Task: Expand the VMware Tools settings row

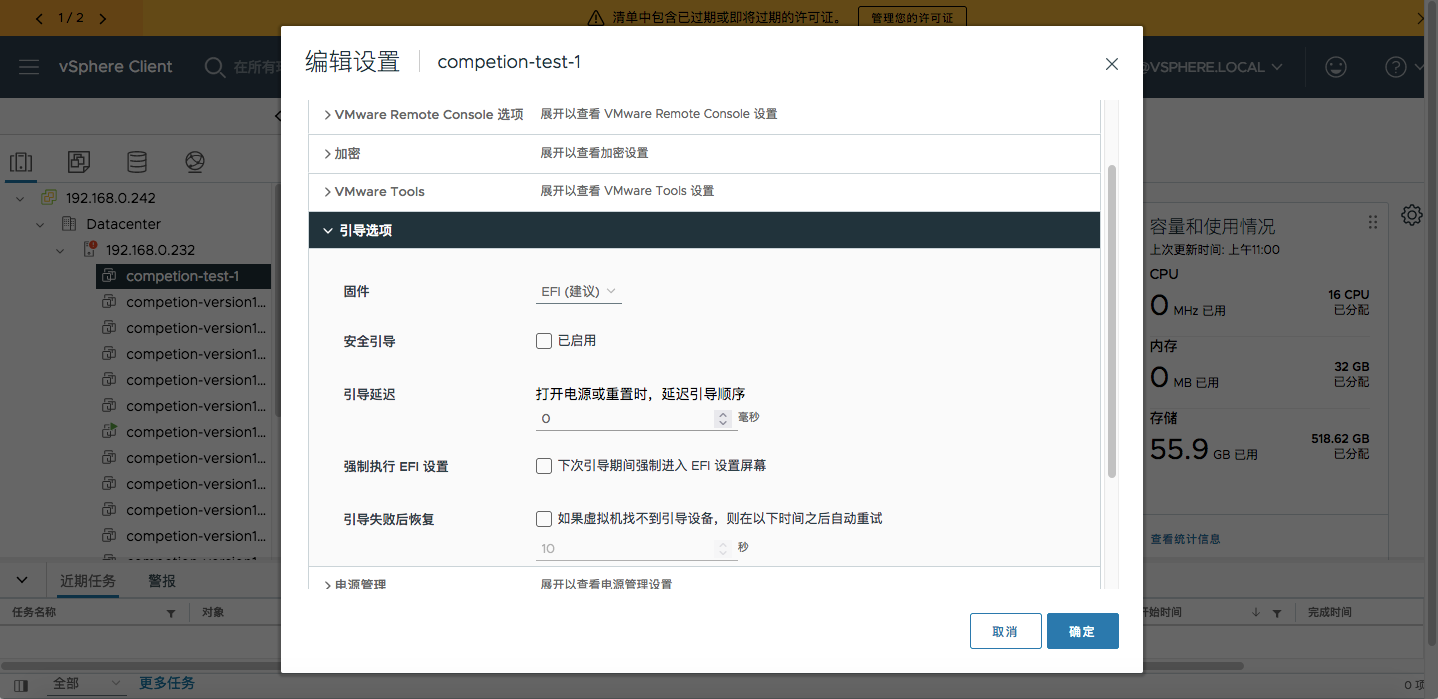Action: pos(704,191)
